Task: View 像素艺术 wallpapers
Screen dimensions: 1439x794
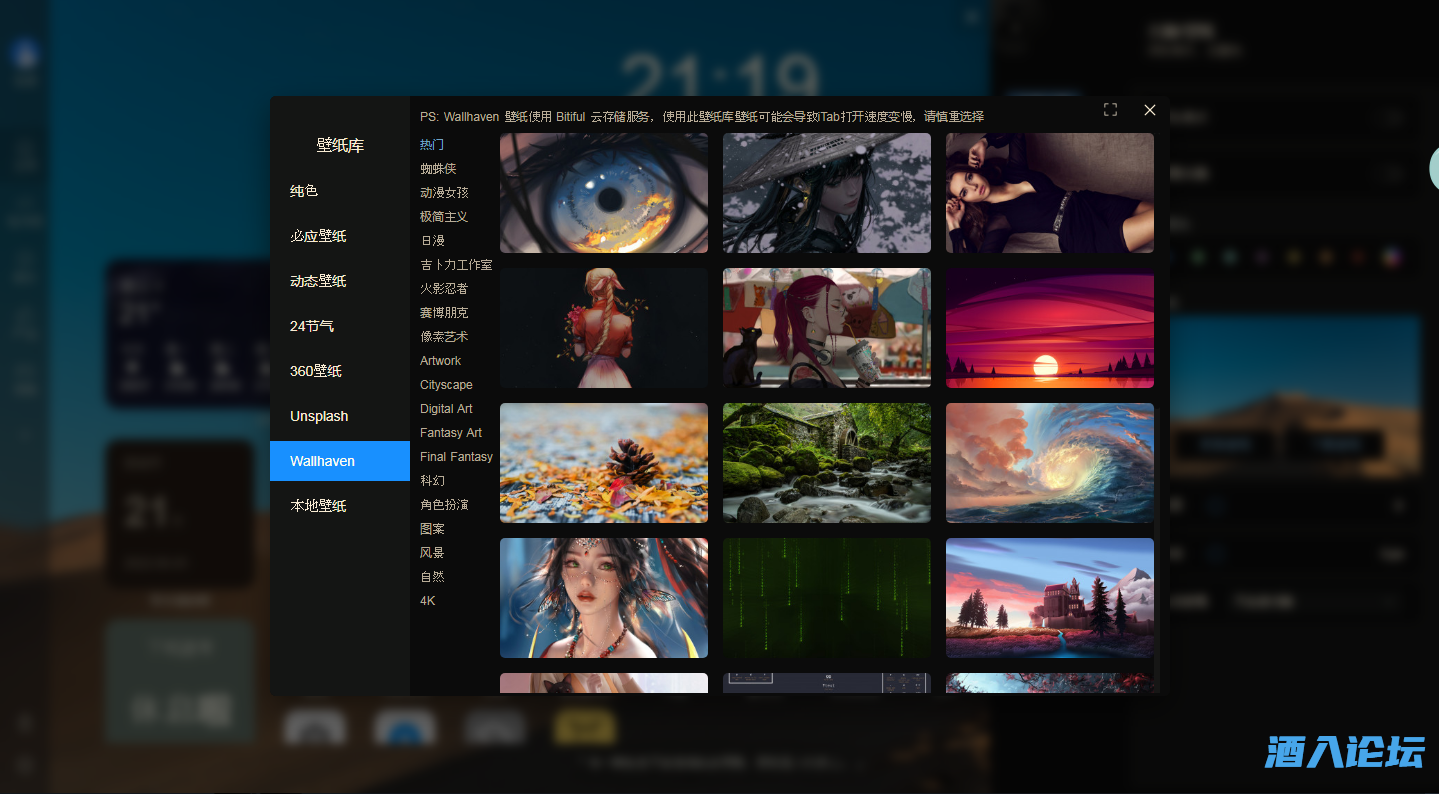Action: coord(444,337)
